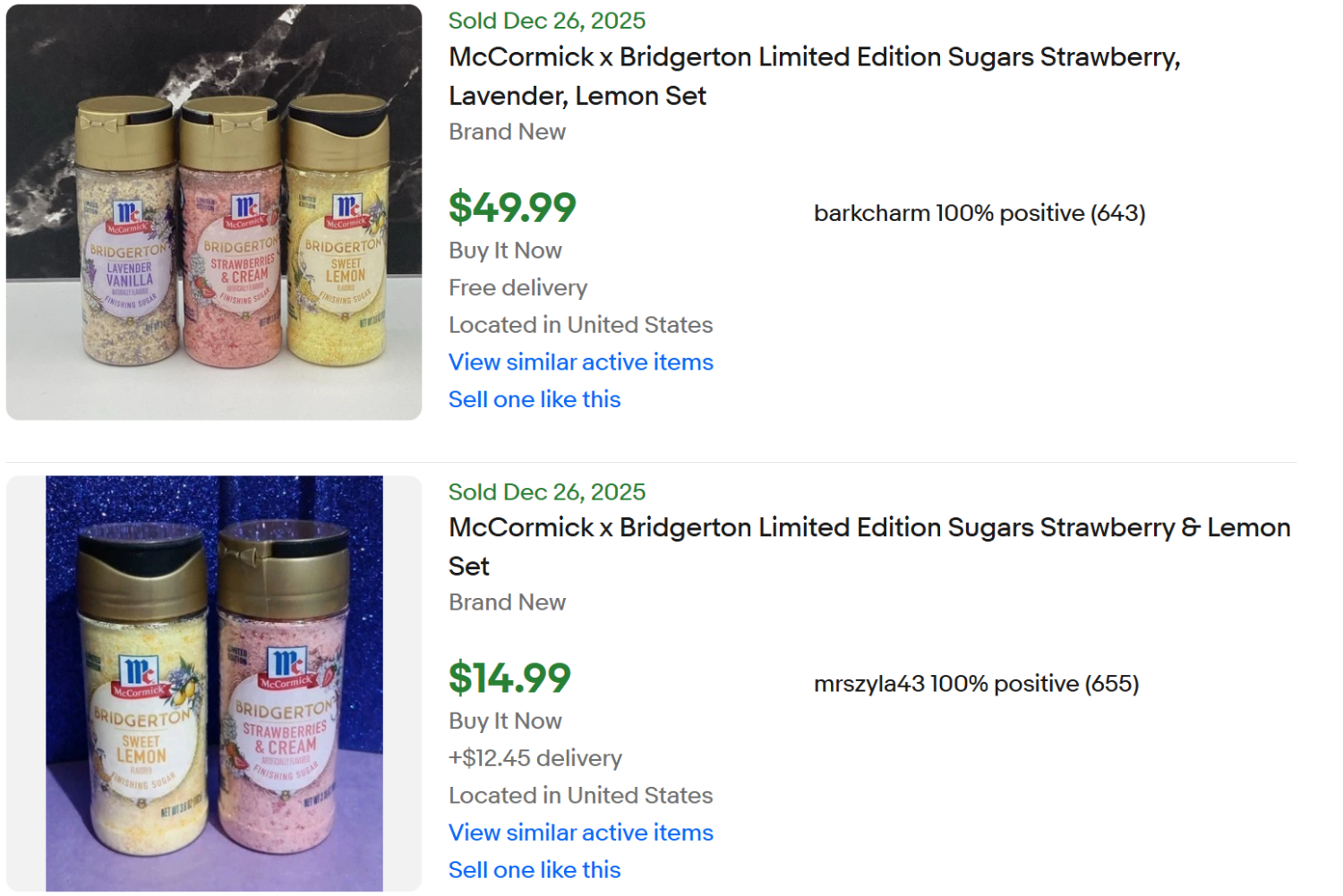Click Sell one like this under the second listing
The width and height of the screenshot is (1343, 896).
(534, 869)
